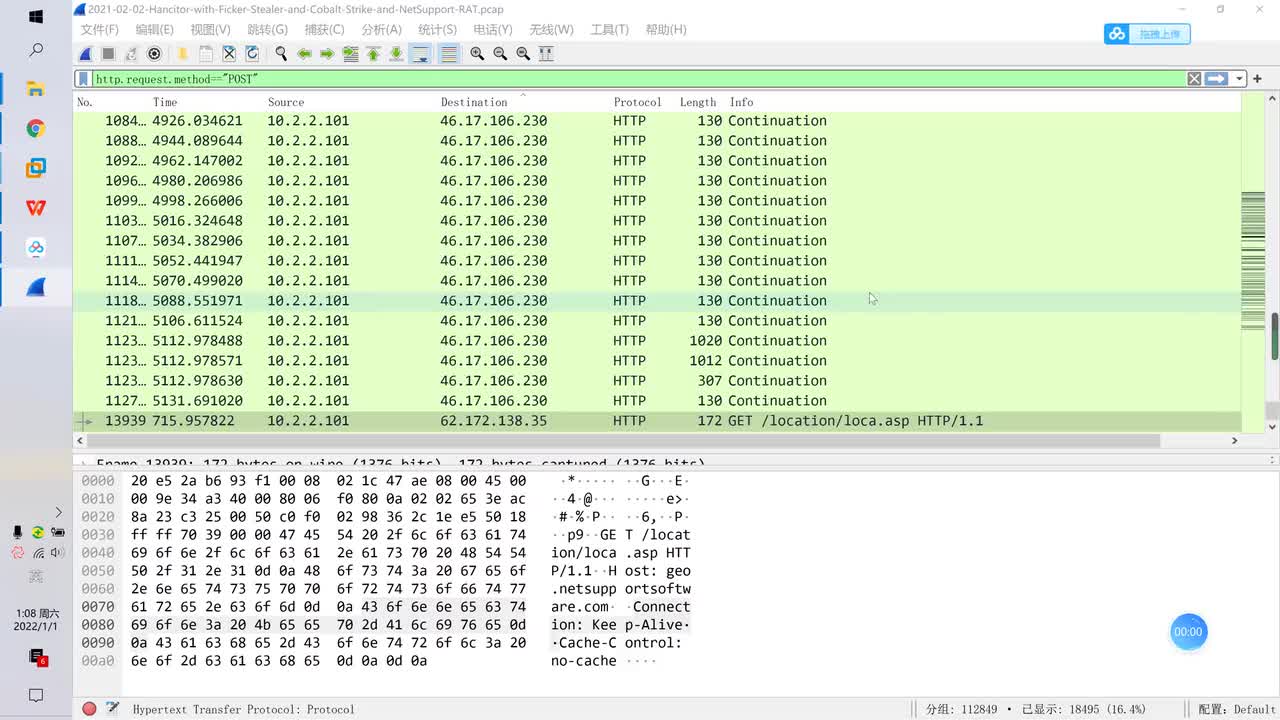
Task: Sort packets by the Source column
Action: (286, 102)
